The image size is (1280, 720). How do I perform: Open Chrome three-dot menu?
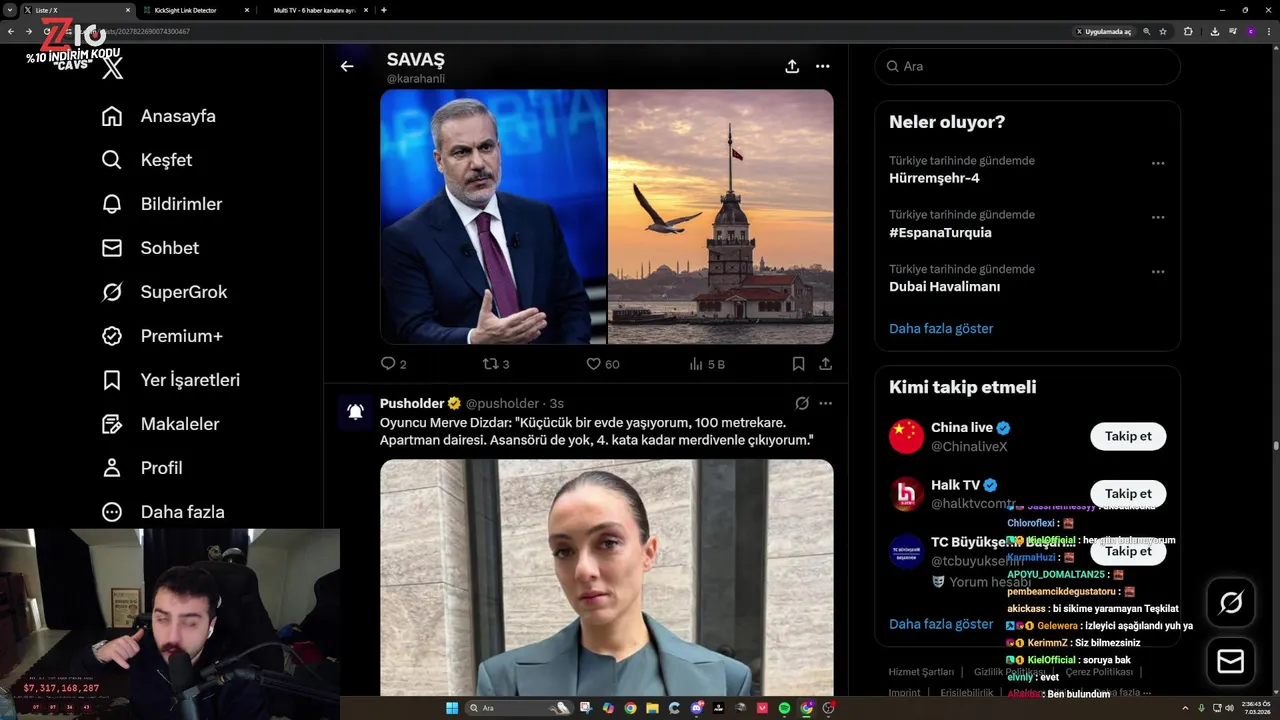point(1269,32)
